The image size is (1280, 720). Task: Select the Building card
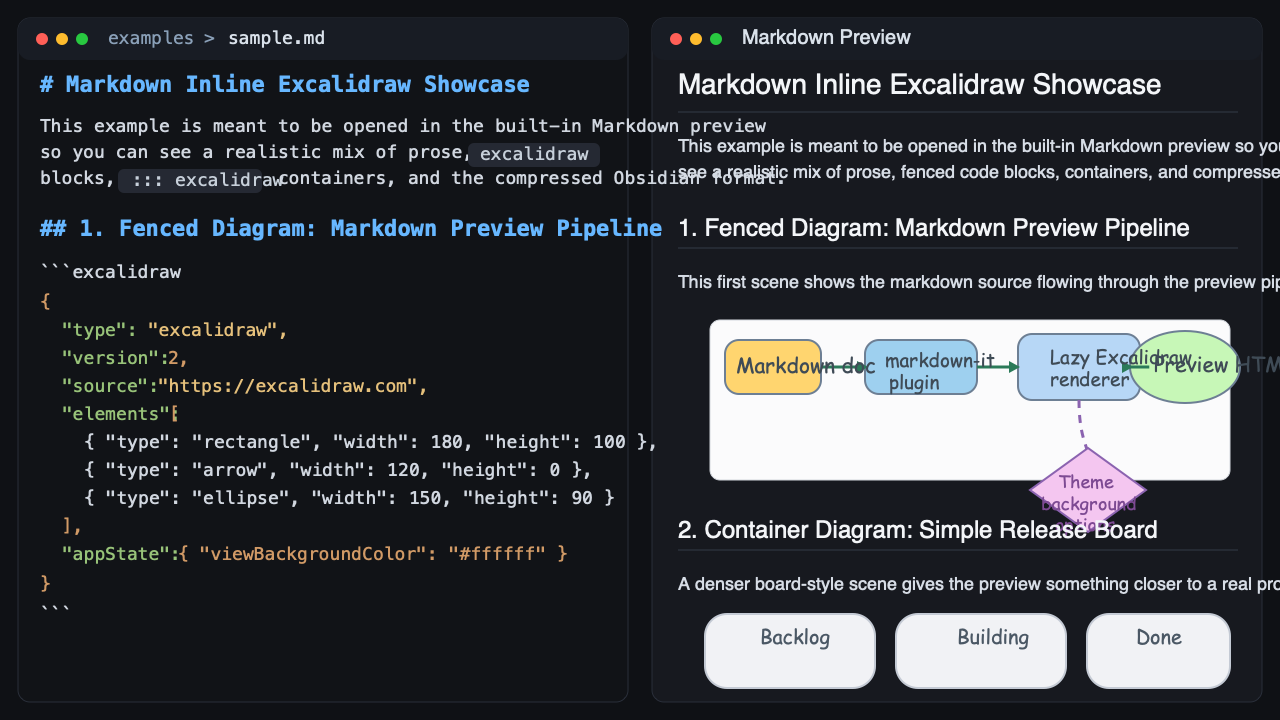[x=980, y=650]
